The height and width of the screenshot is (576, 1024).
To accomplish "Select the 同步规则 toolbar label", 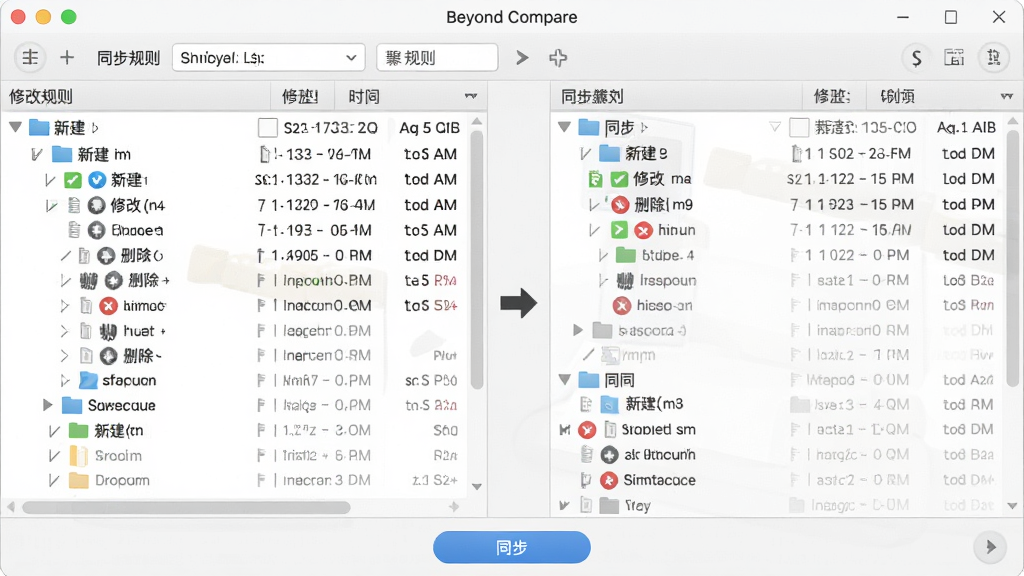I will (x=129, y=58).
